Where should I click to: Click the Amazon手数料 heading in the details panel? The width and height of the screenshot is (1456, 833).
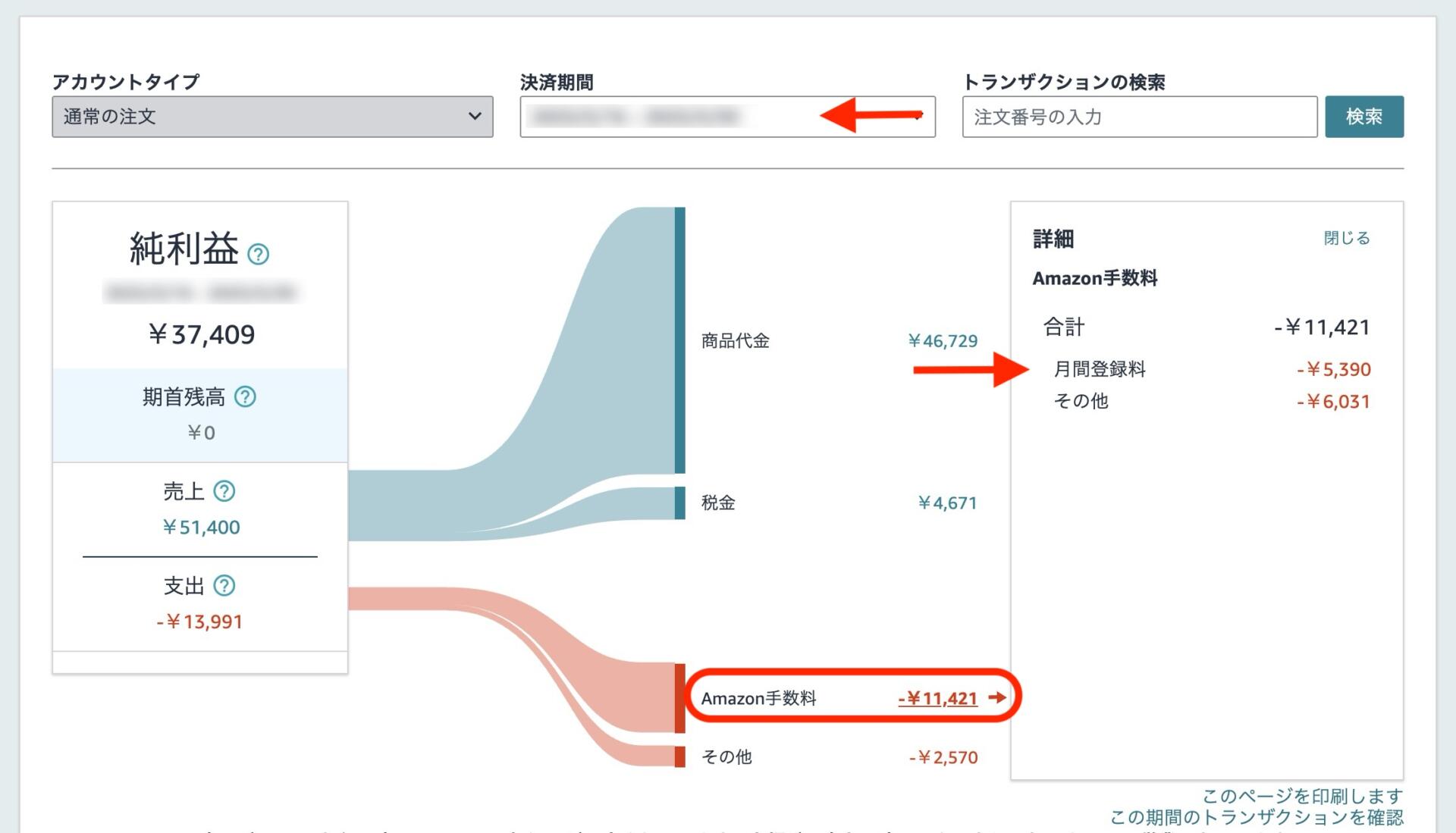coord(1095,278)
